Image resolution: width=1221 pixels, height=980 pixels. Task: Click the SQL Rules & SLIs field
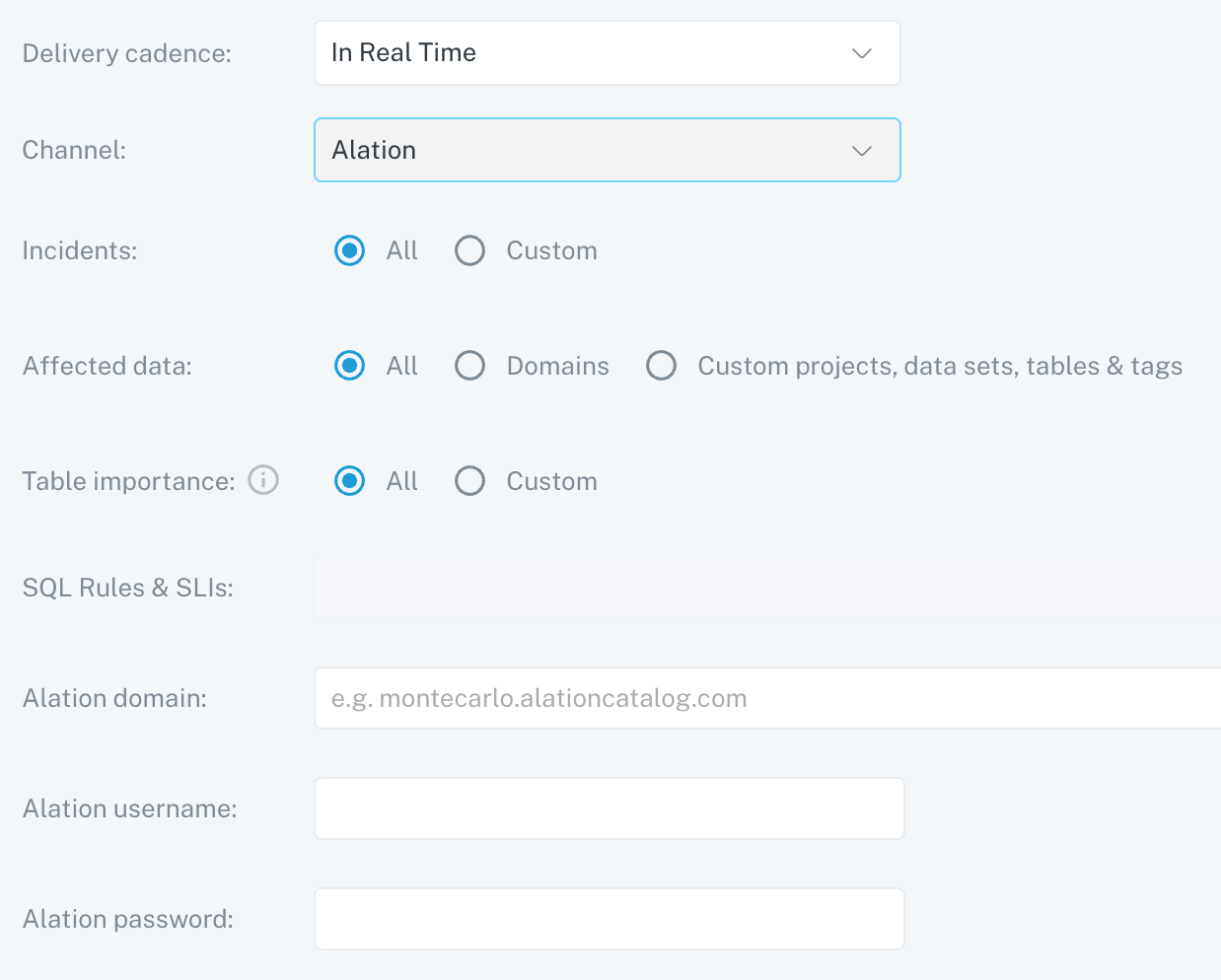[767, 588]
